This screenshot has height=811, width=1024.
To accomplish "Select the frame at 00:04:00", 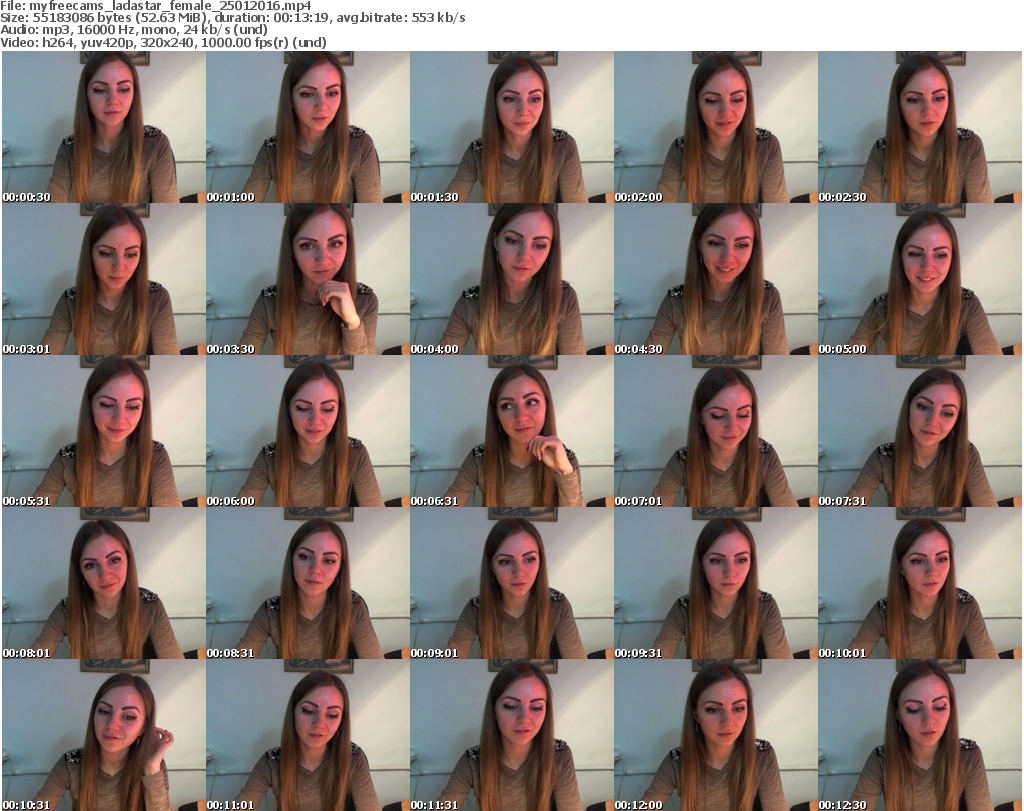I will click(x=512, y=279).
